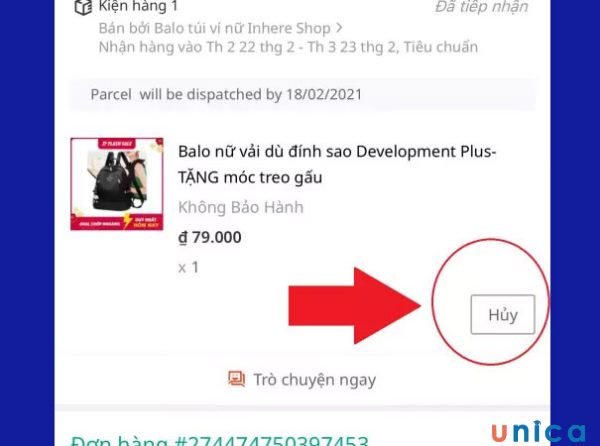Click the Kiện hàng 1 heading

(x=138, y=7)
